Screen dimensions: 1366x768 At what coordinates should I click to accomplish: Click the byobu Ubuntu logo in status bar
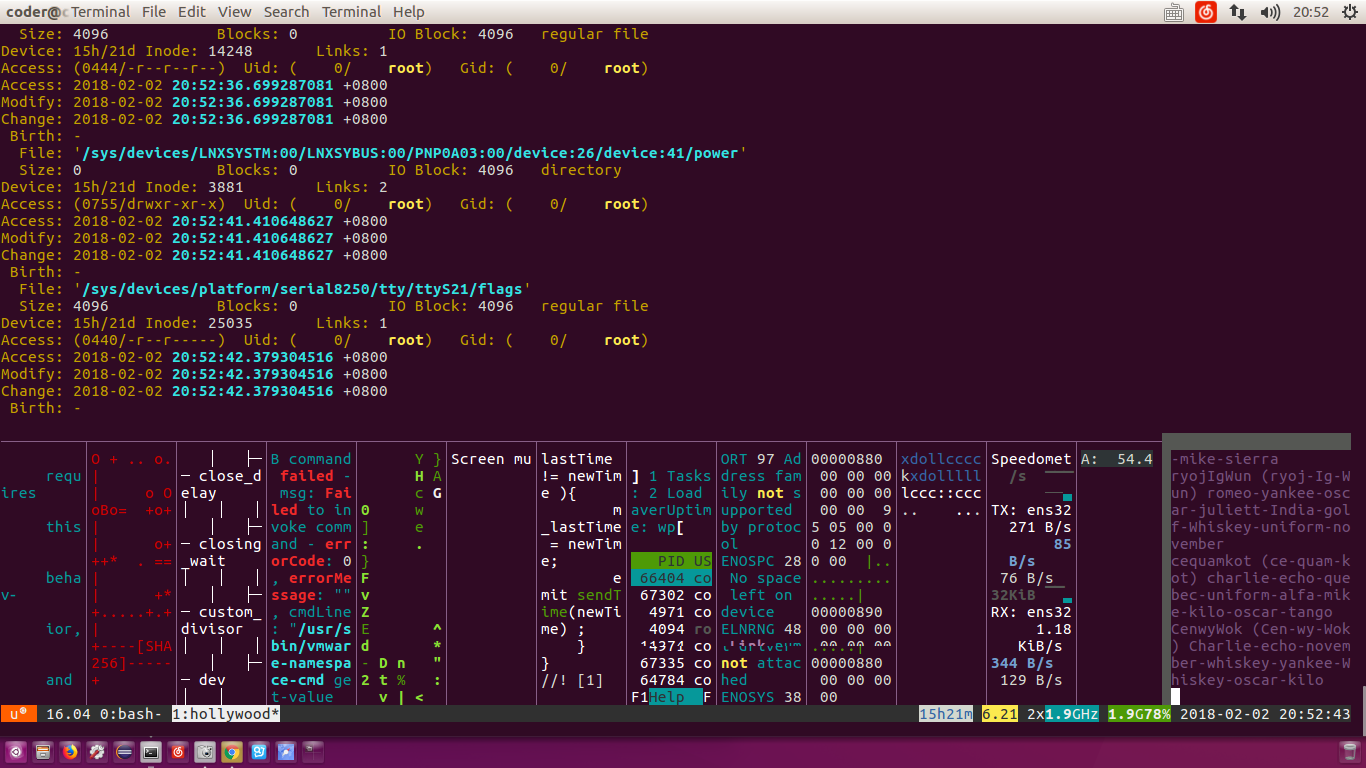tap(19, 714)
